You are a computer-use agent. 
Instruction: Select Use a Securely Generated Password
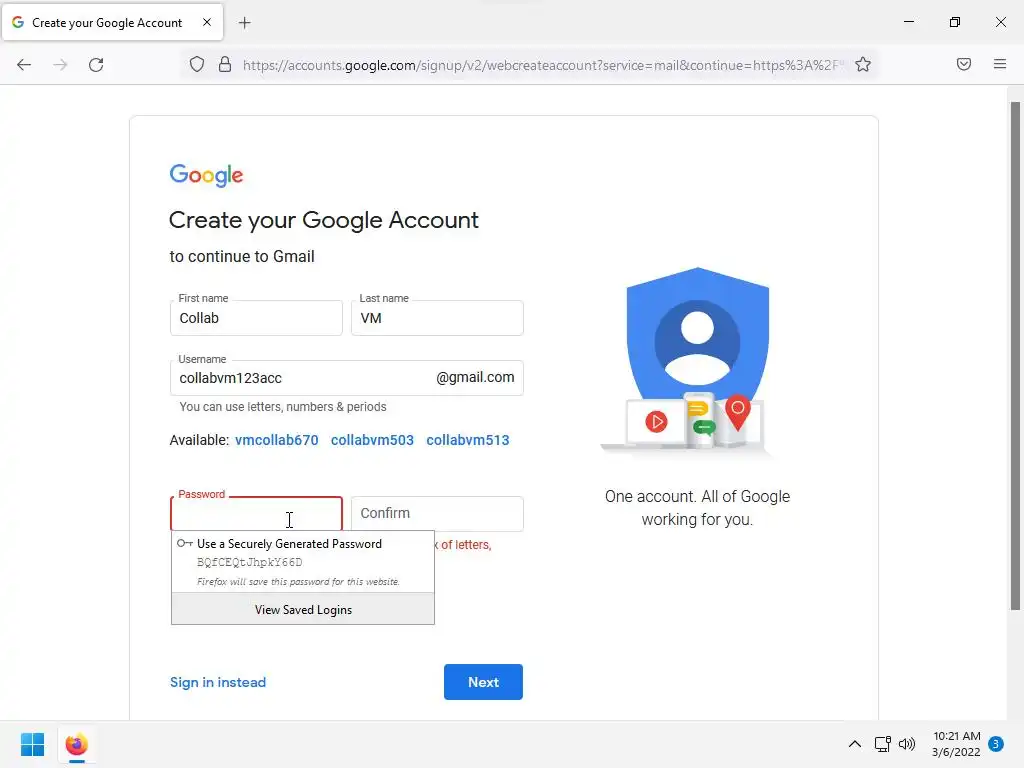click(x=303, y=562)
